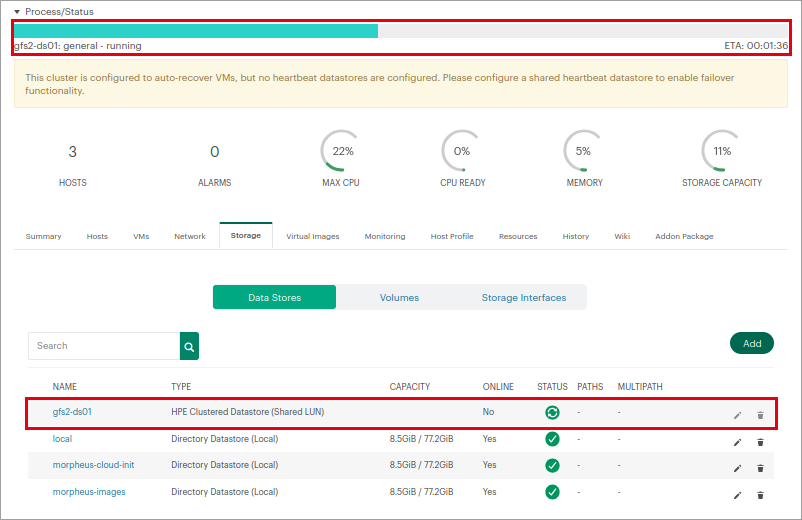Click green check status for morpheus-cloud-init
Screen dimensions: 802x520
click(x=552, y=465)
